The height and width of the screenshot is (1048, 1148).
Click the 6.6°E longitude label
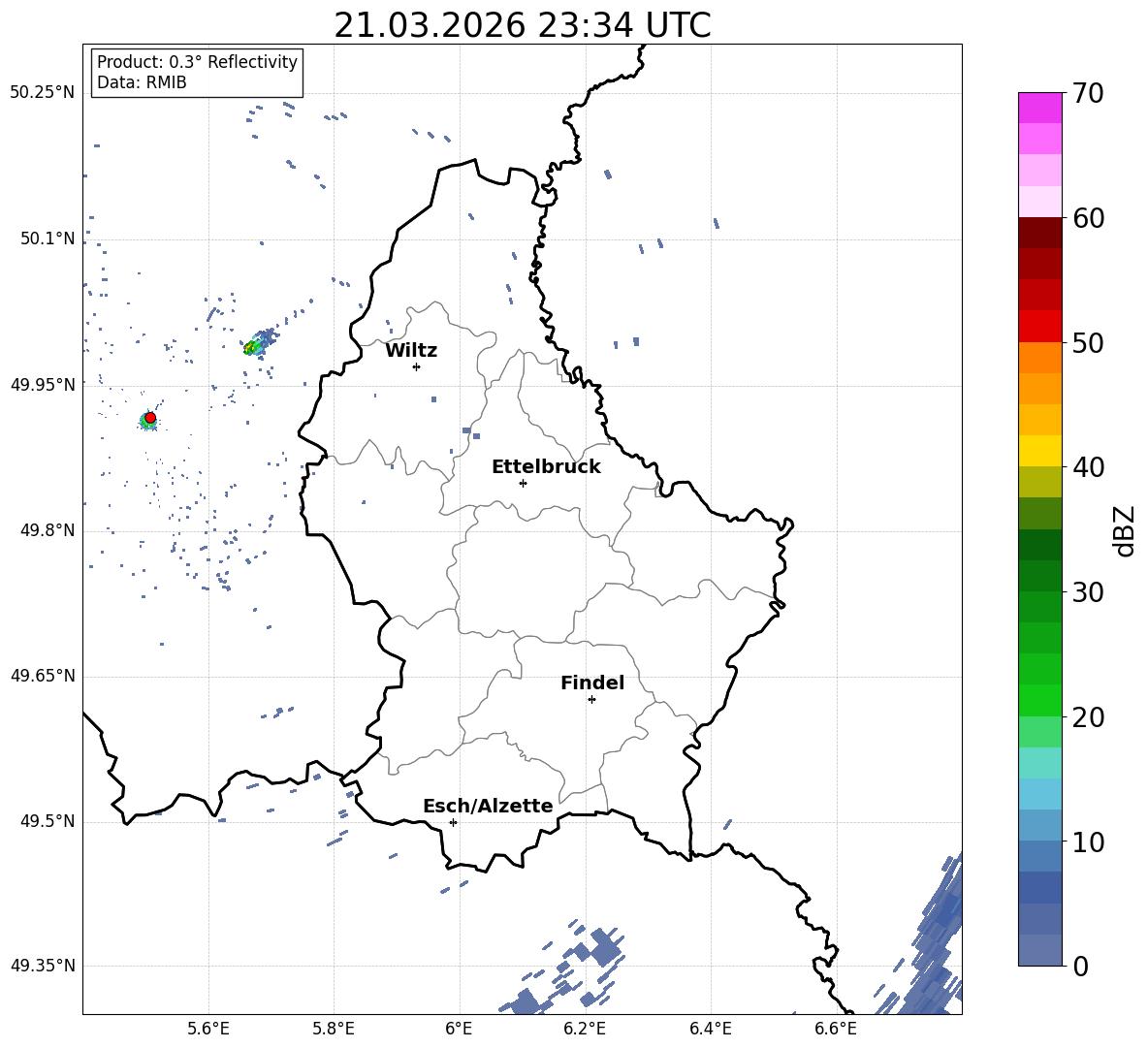tap(836, 1030)
